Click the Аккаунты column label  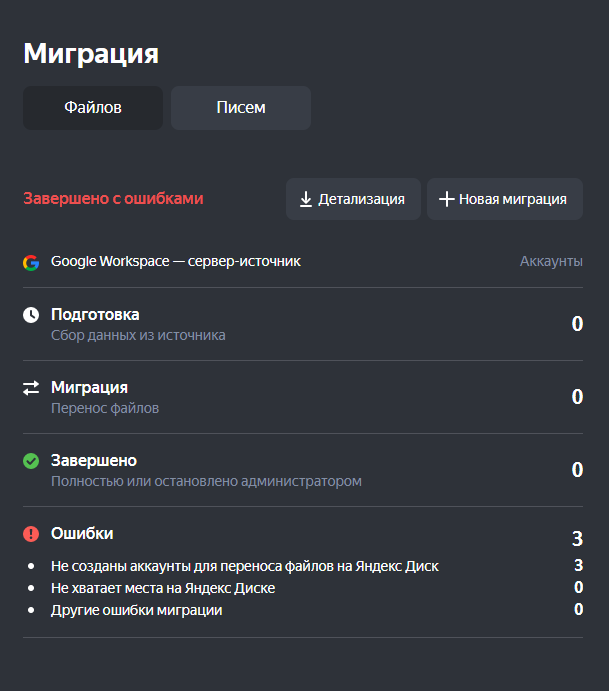(551, 262)
